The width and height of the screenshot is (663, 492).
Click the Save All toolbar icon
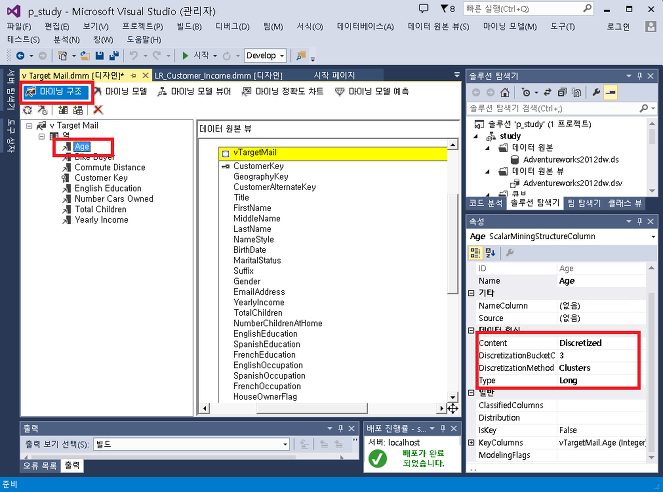click(114, 55)
